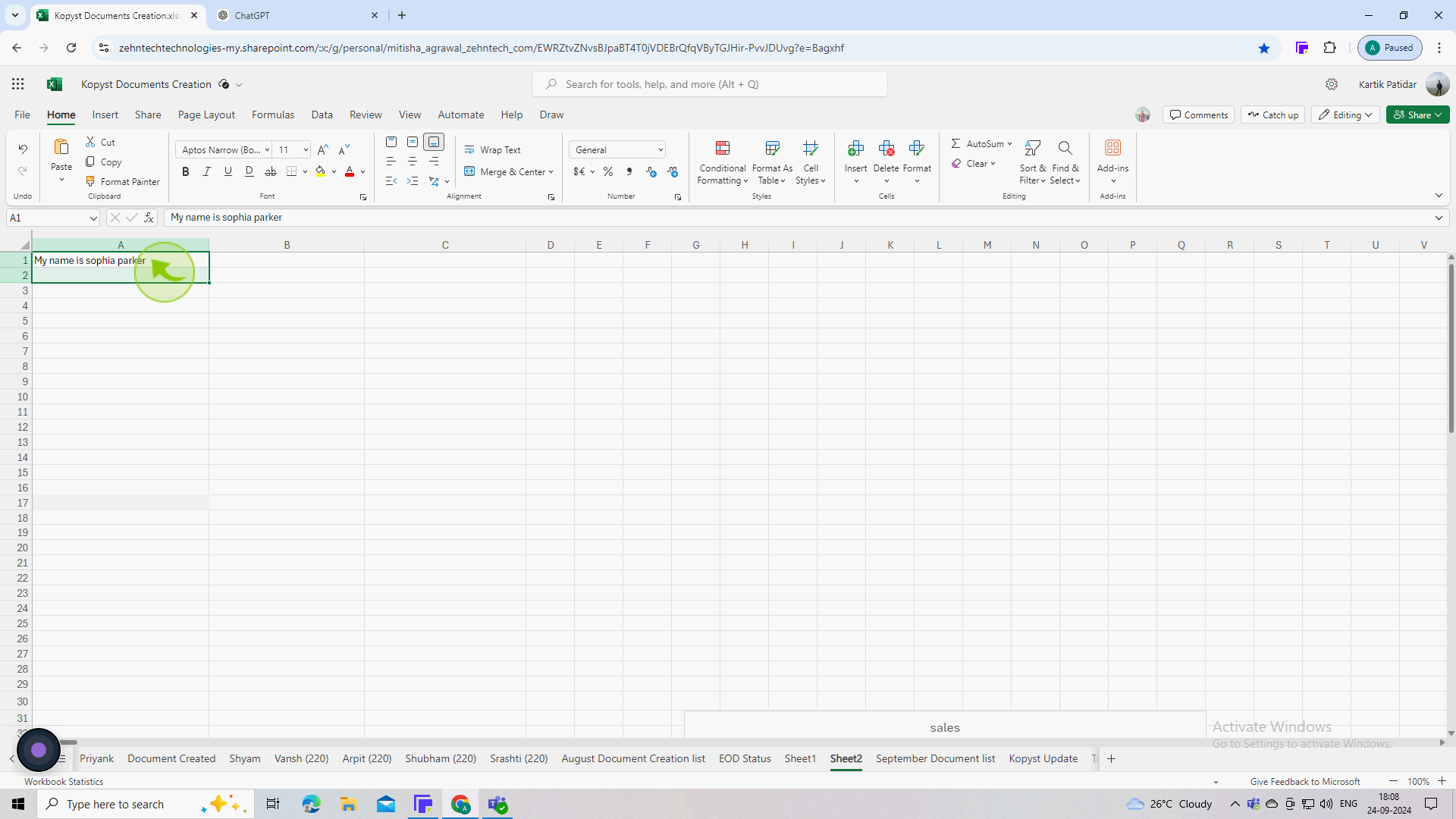Click the Sort & Filter icon

tap(1032, 148)
